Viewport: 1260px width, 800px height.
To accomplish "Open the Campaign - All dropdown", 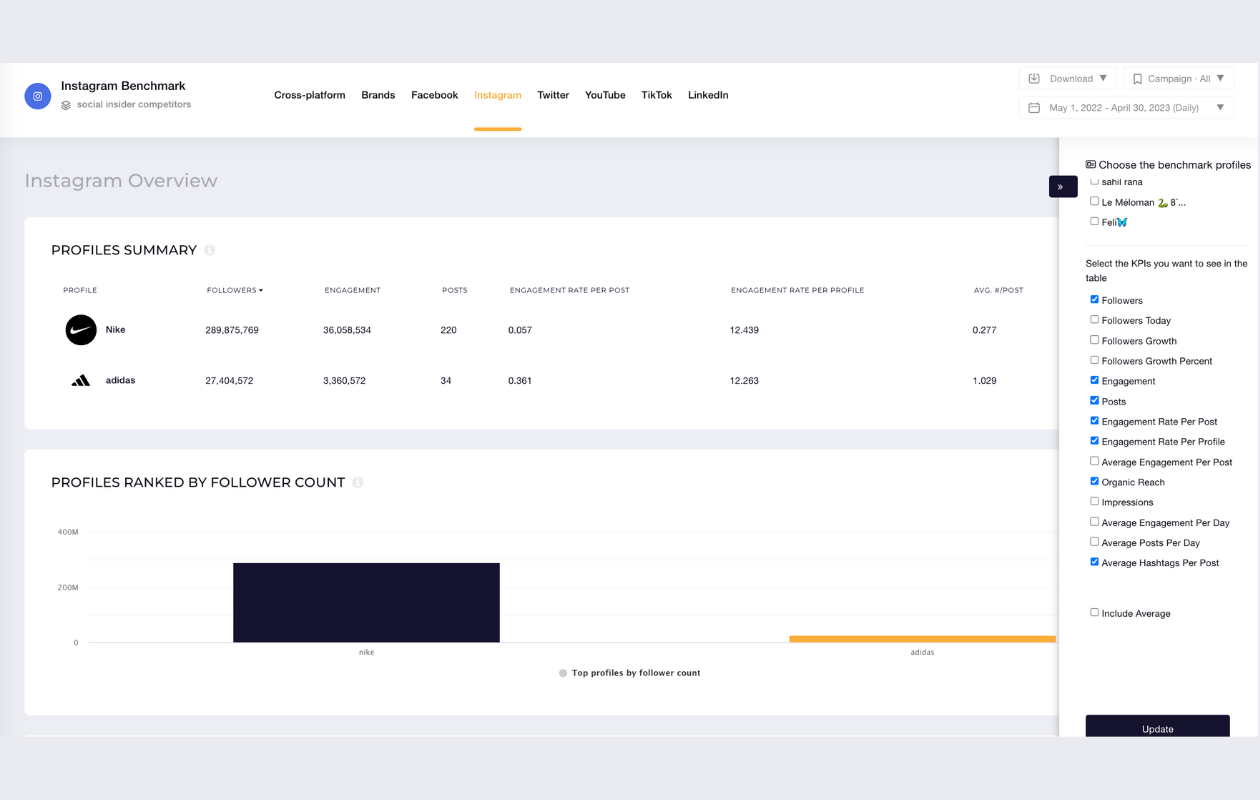I will click(x=1179, y=78).
